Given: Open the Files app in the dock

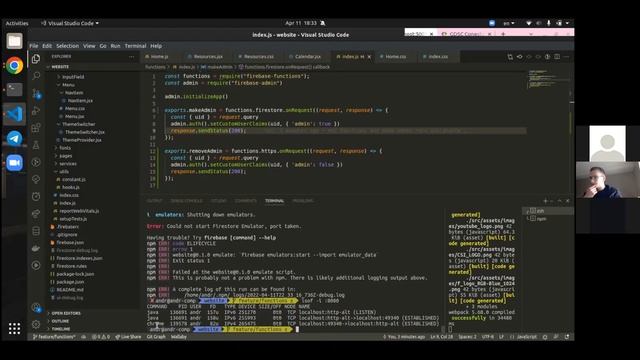Looking at the screenshot, I should click(x=14, y=41).
